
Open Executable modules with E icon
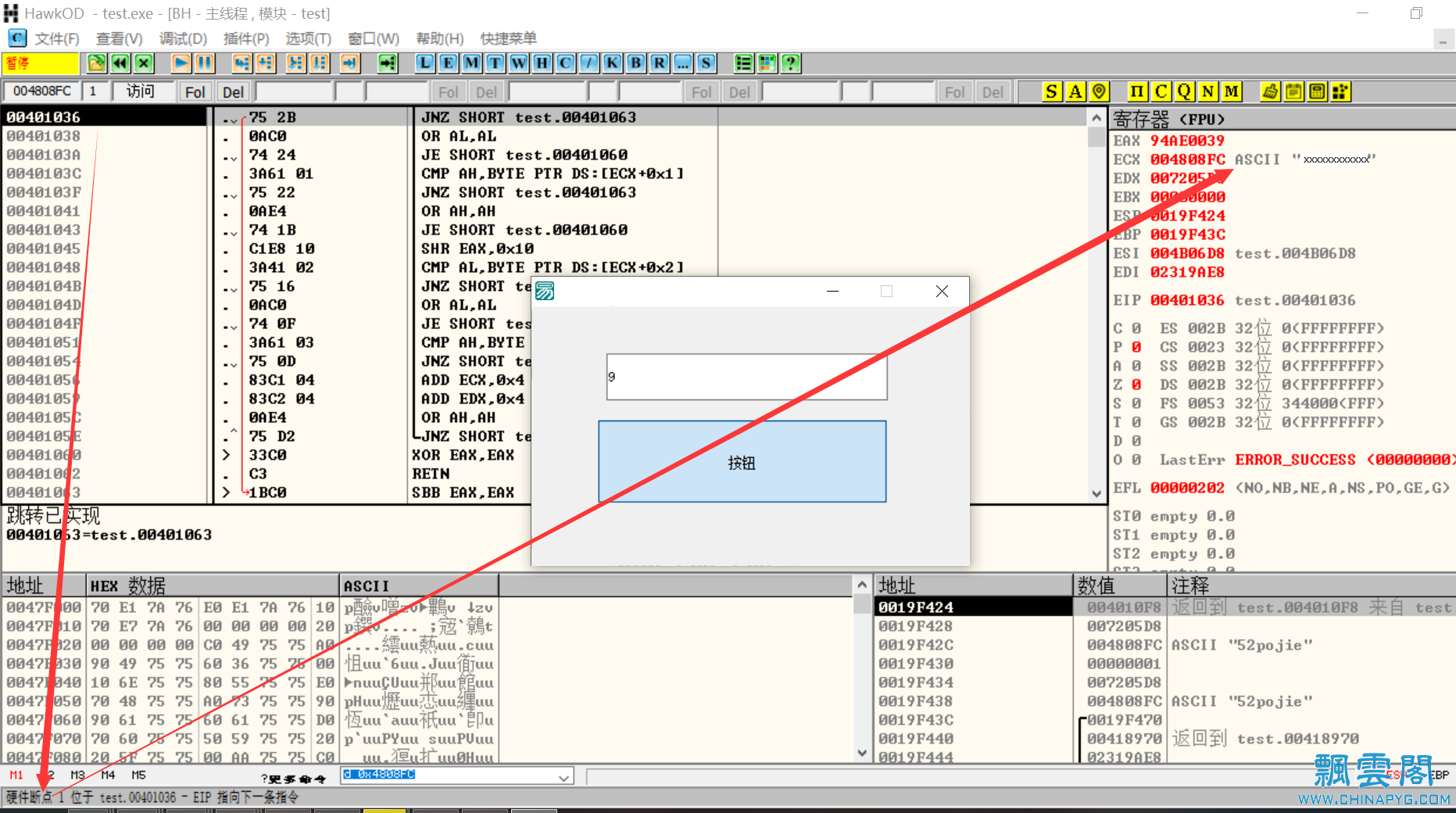448,63
